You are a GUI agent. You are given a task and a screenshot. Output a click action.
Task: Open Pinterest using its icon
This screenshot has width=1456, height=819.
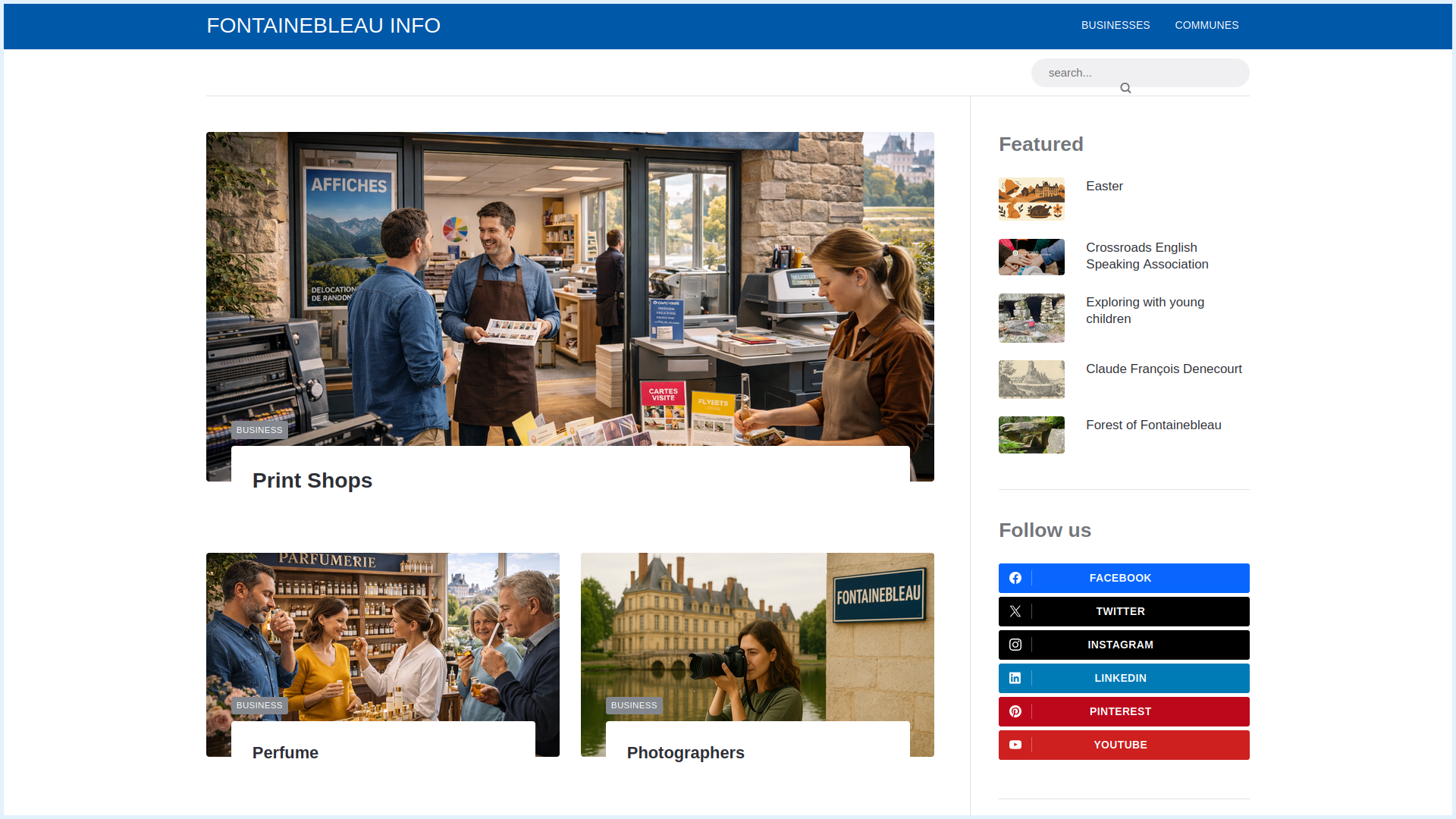pyautogui.click(x=1015, y=711)
